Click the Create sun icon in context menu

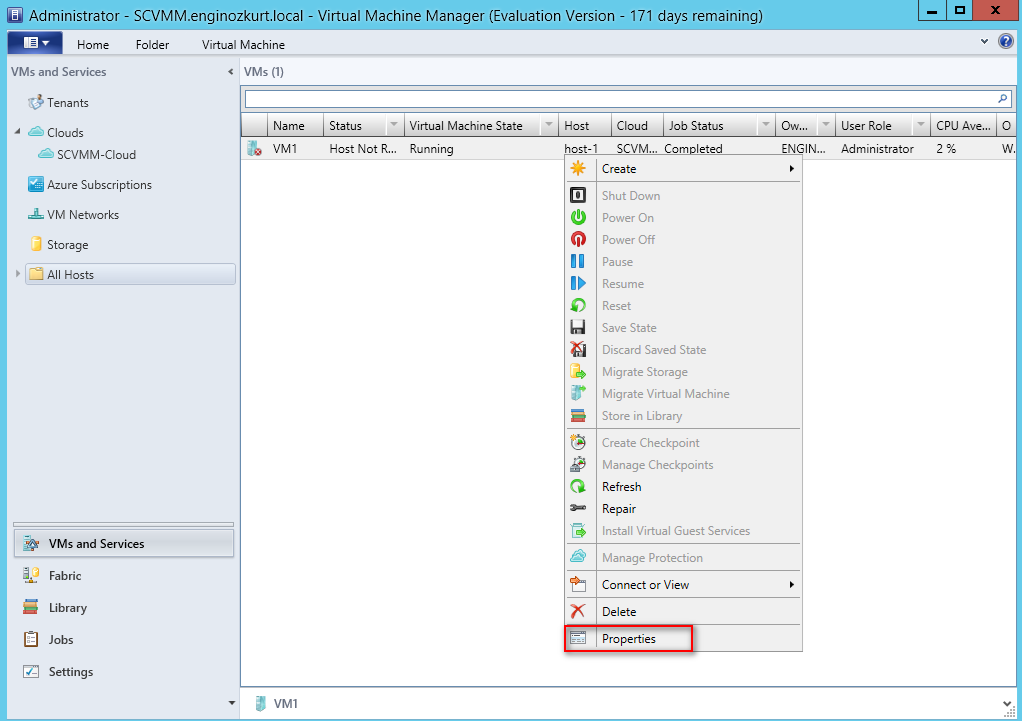[x=577, y=168]
